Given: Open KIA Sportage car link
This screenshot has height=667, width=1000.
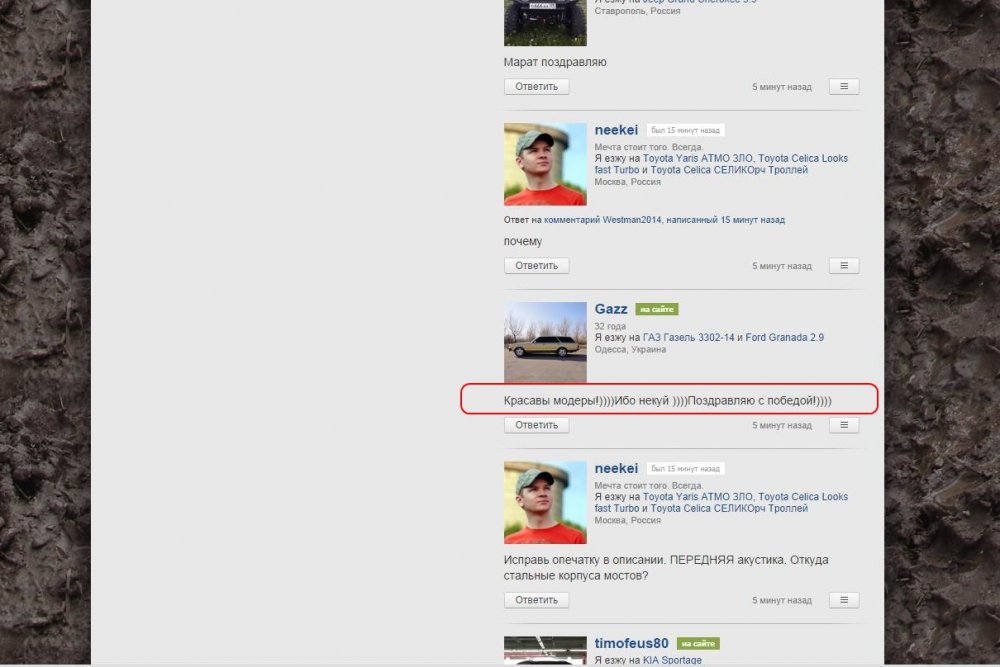Looking at the screenshot, I should (672, 661).
